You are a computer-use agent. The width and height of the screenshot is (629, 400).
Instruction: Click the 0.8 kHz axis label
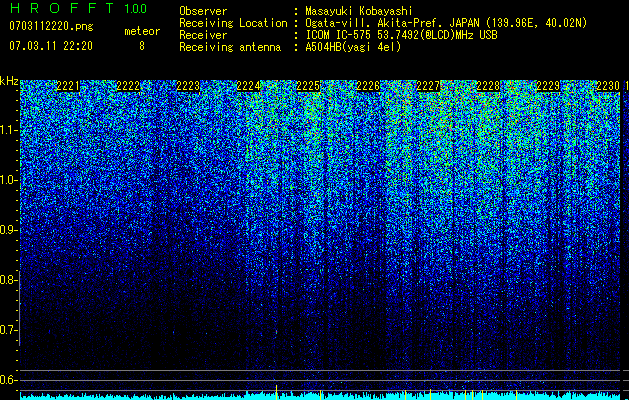tap(9, 280)
